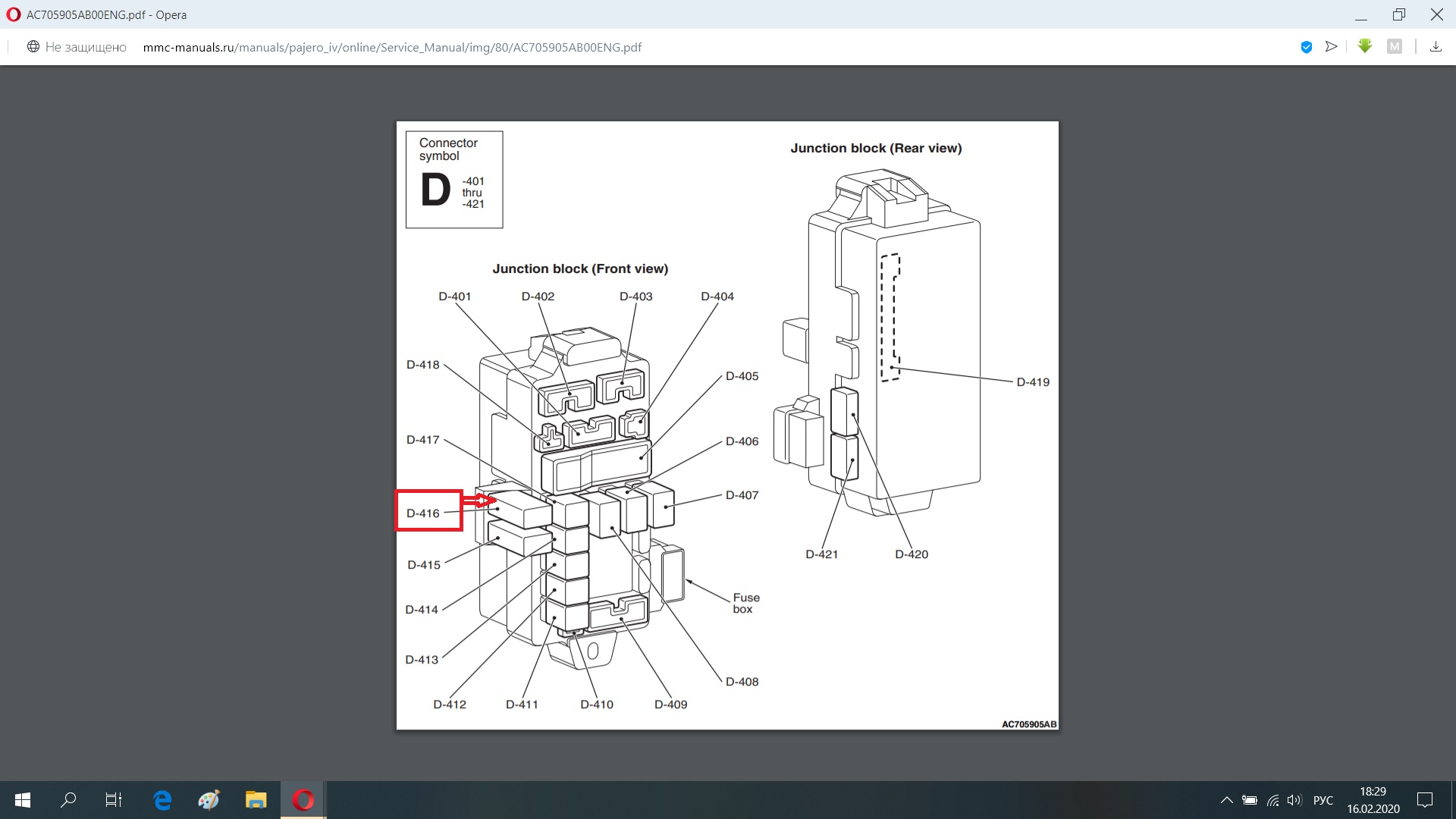Click the taskbar clock and date
Viewport: 1456px width, 819px height.
click(1373, 800)
